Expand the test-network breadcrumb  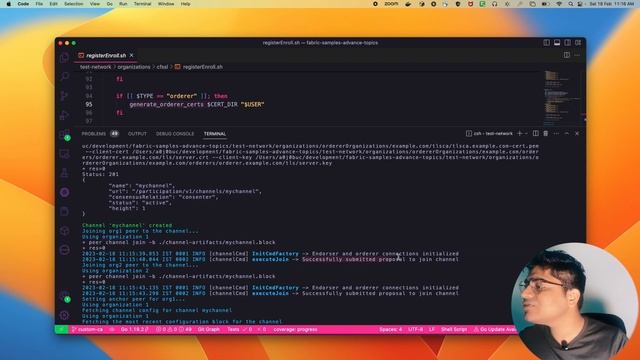96,67
